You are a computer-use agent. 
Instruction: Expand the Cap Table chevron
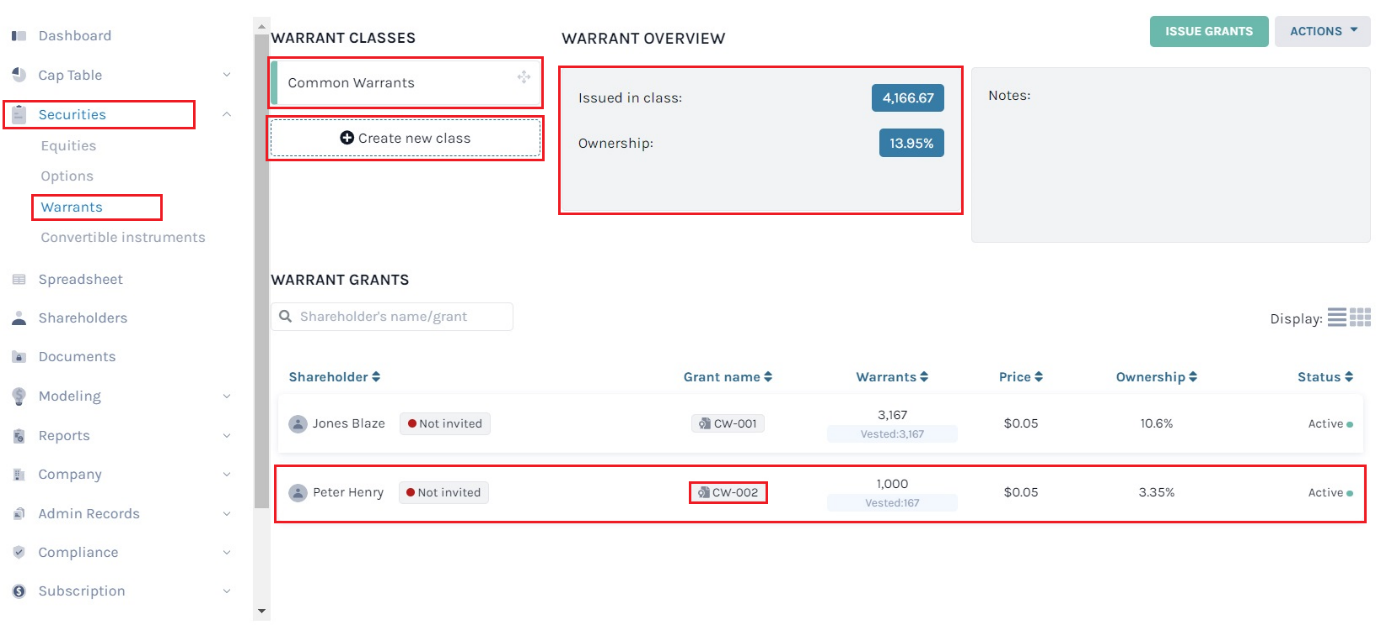click(x=227, y=75)
